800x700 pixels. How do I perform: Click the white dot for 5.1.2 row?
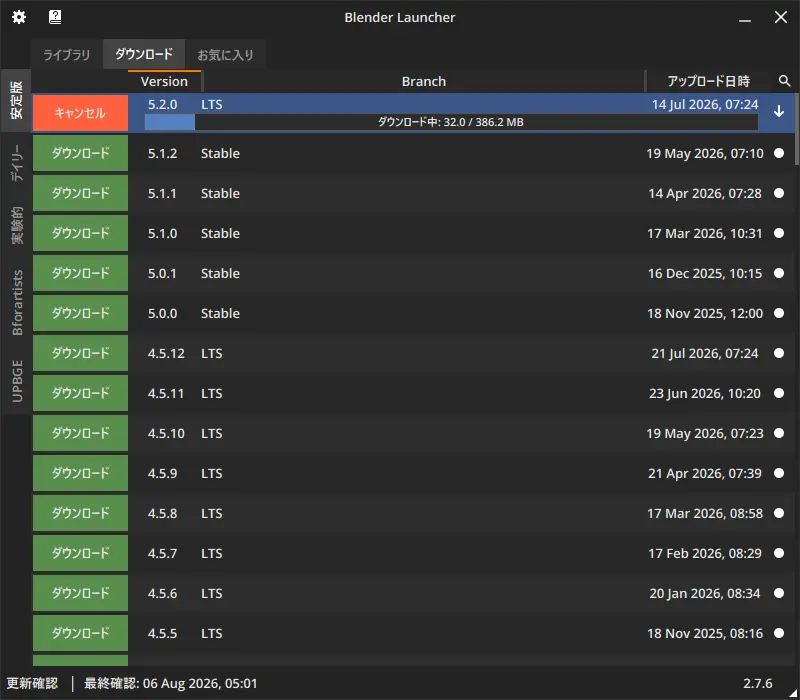pos(779,153)
